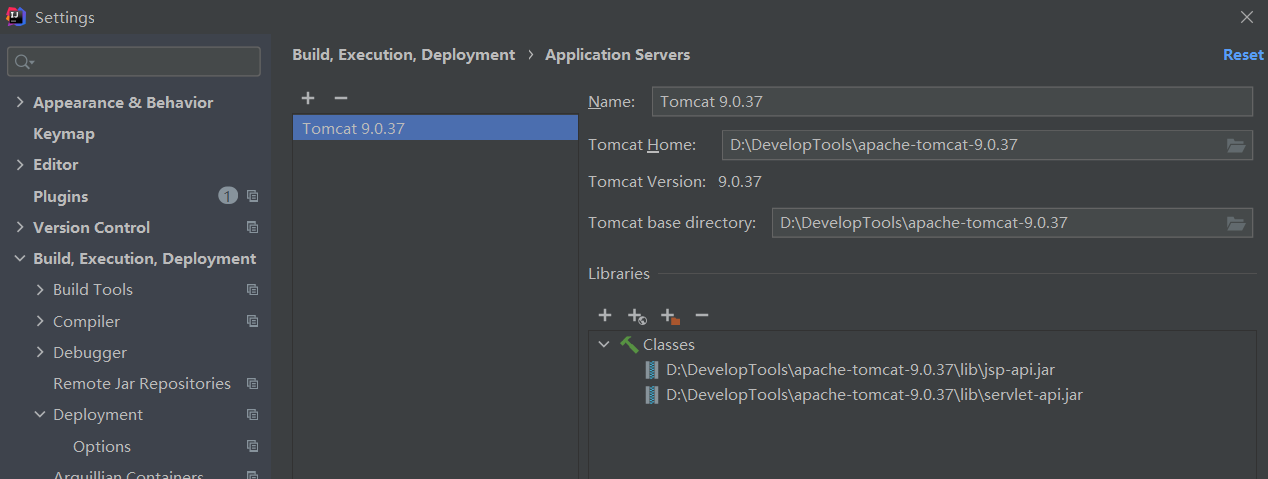This screenshot has height=479, width=1268.
Task: Expand the Build Tools node
Action: [x=40, y=290]
